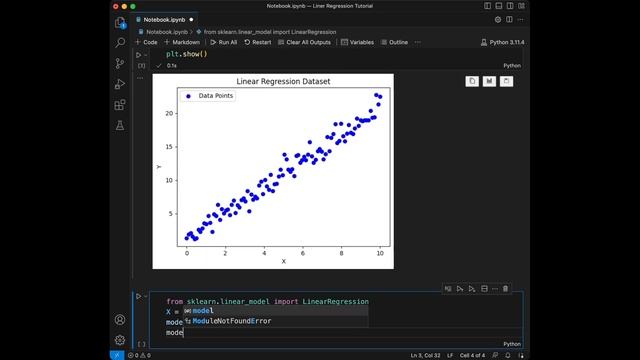The image size is (640, 360).
Task: Open the Testing flask view
Action: 120,125
